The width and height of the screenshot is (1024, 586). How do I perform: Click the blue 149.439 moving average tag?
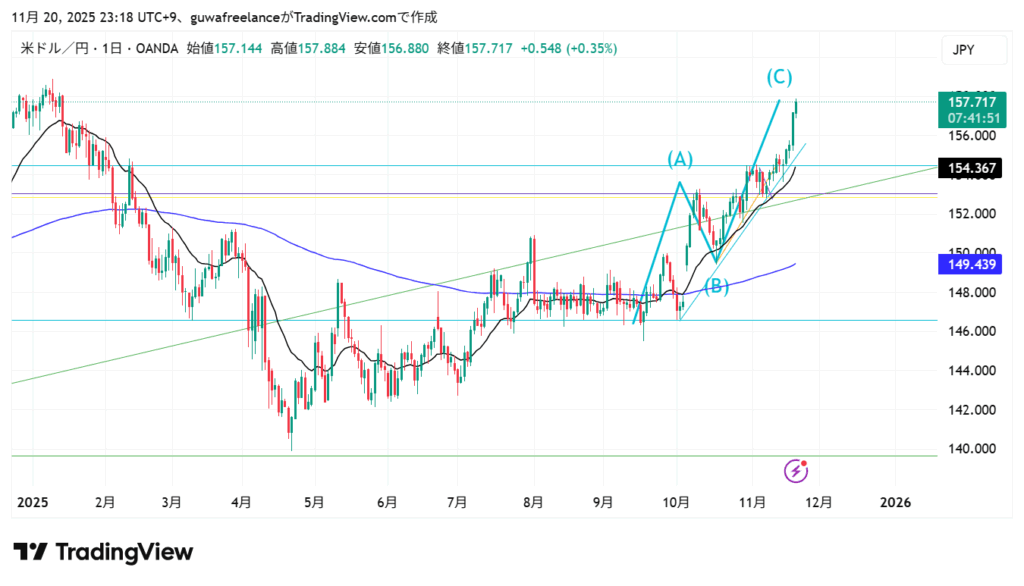point(970,265)
